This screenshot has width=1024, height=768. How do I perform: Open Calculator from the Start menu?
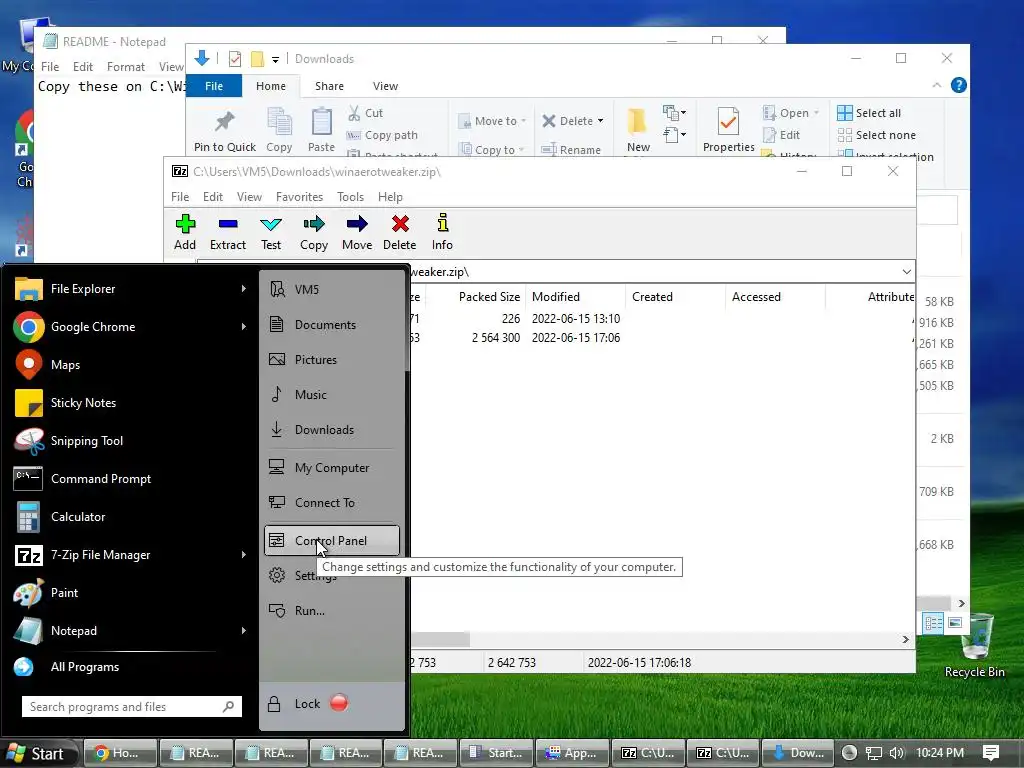[131, 517]
